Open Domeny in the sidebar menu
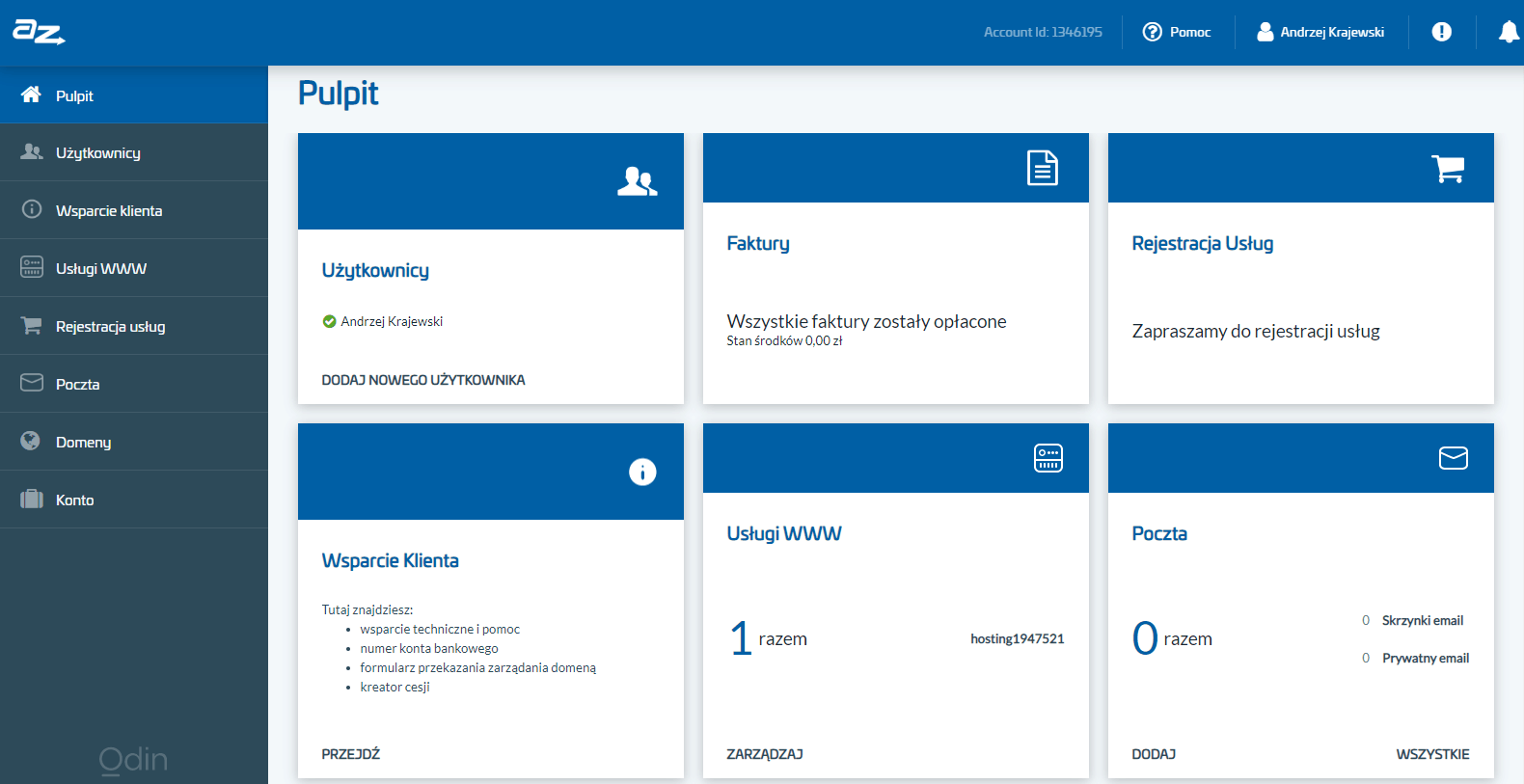Image resolution: width=1524 pixels, height=784 pixels. coord(134,442)
